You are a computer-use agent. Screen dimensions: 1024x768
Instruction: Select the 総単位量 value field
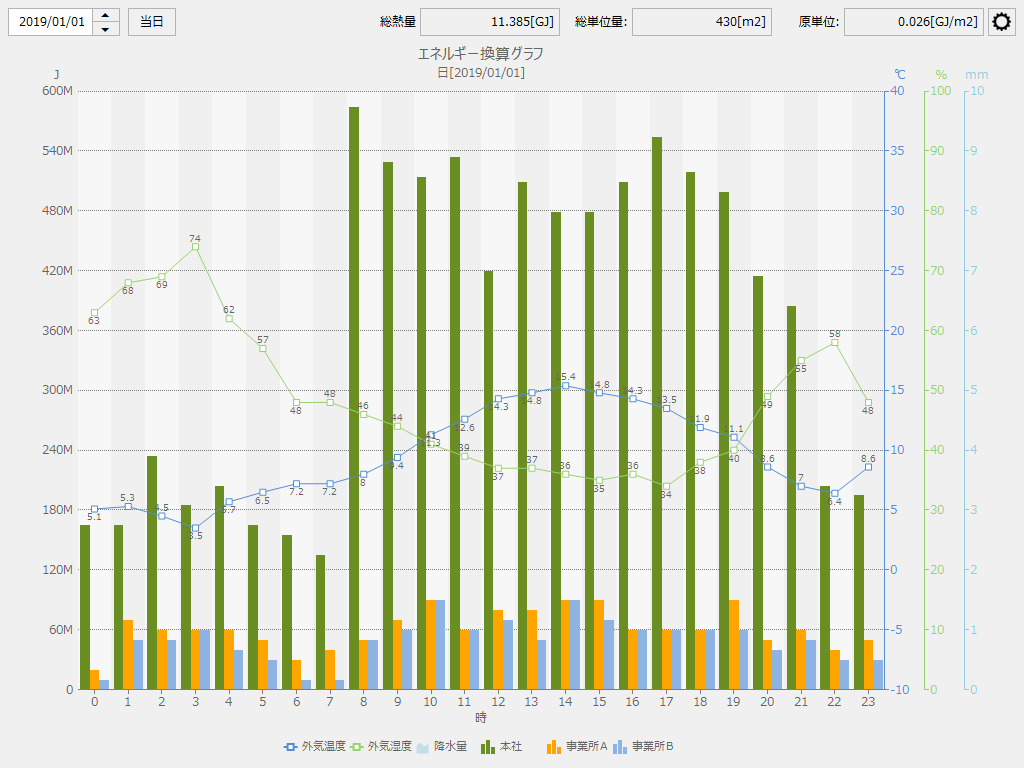[701, 22]
